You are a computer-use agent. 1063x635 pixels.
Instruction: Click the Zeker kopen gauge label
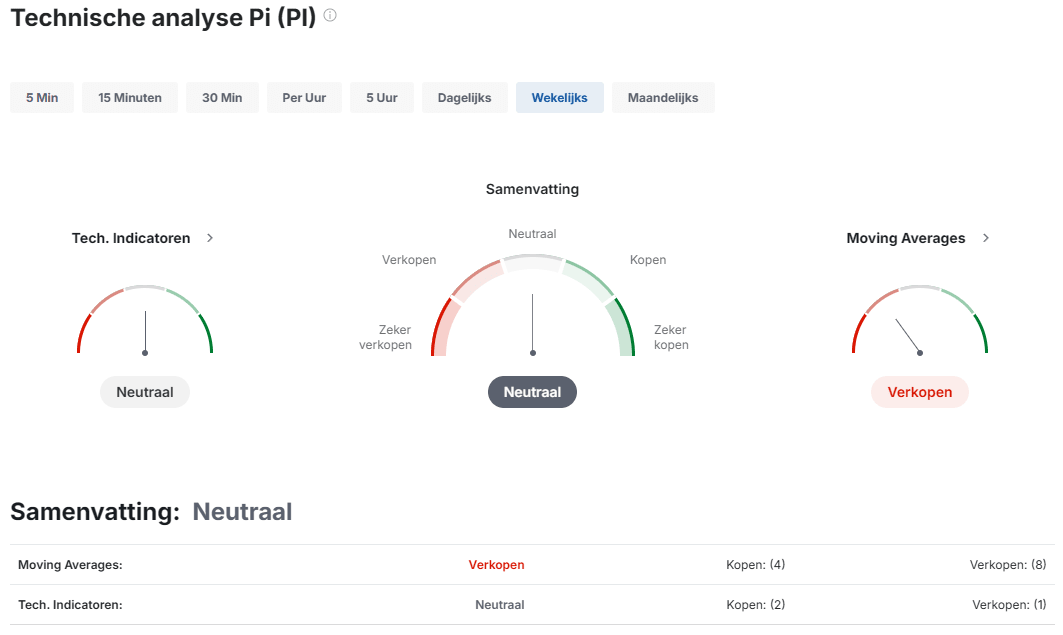click(x=671, y=337)
